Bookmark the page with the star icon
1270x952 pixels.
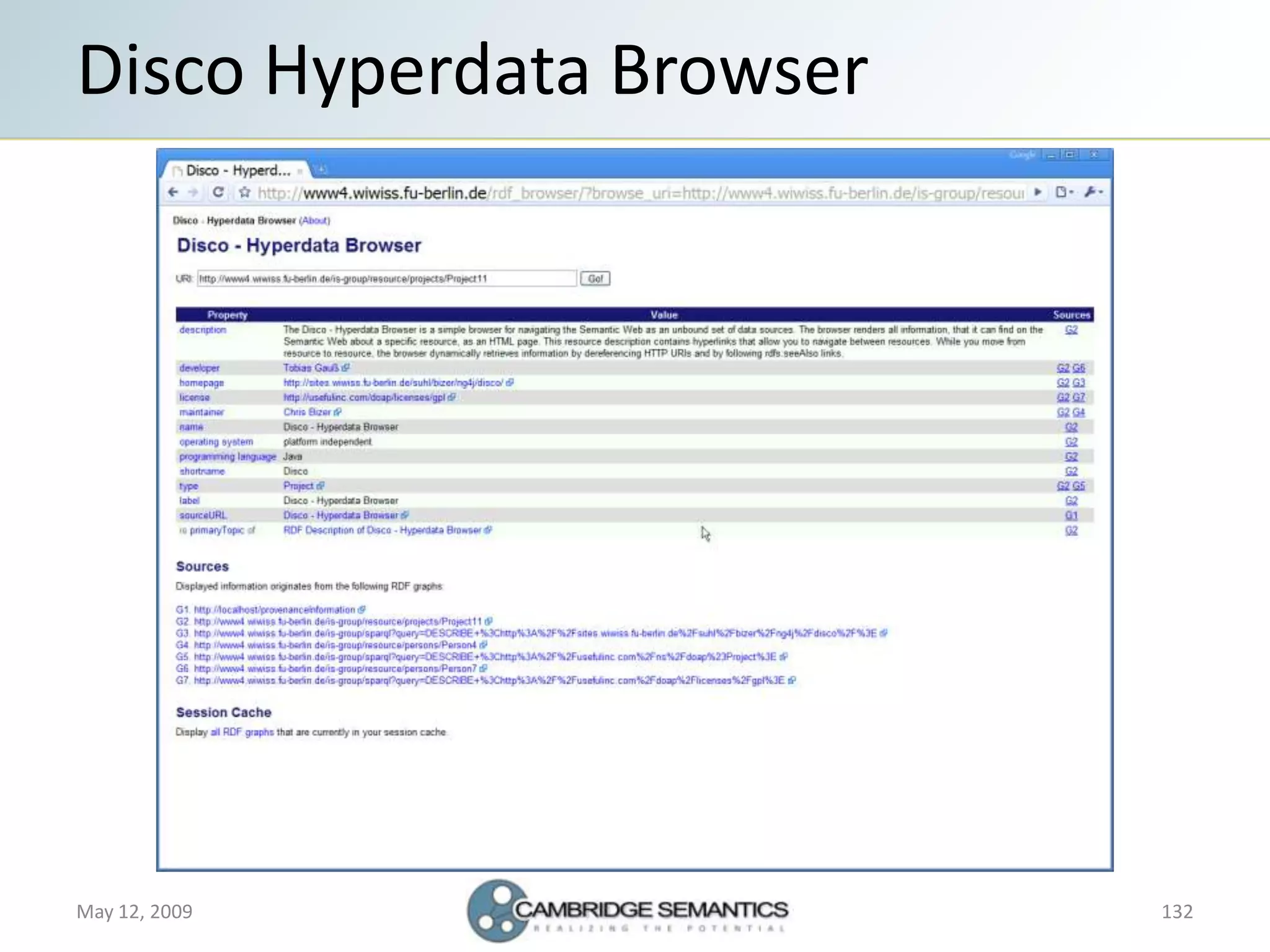click(244, 193)
